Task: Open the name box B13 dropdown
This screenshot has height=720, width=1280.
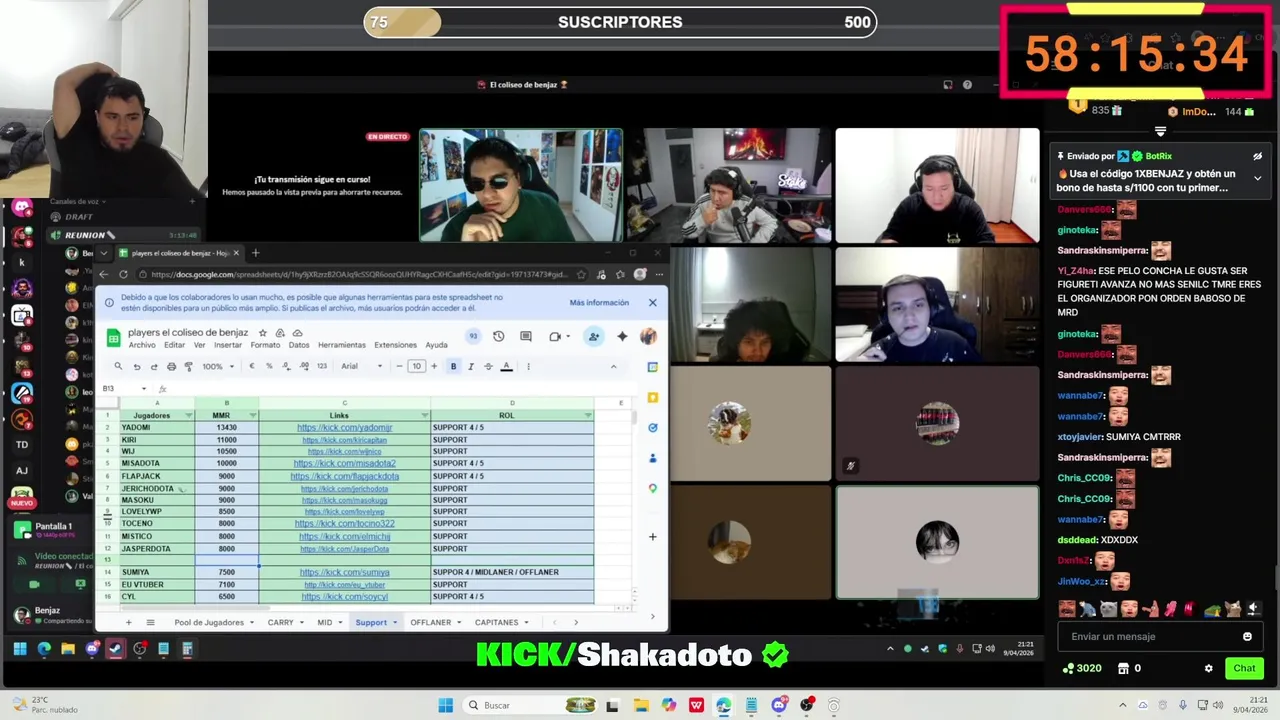Action: point(144,388)
